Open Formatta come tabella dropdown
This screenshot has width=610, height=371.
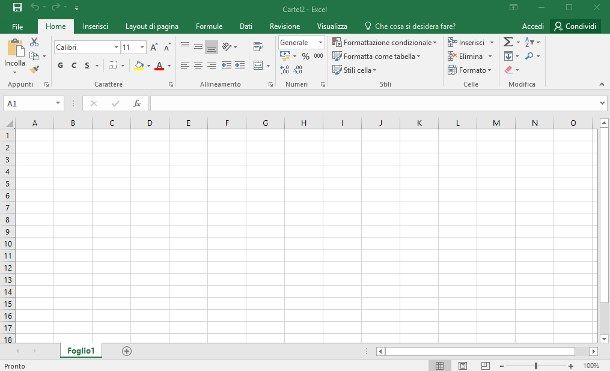click(376, 56)
